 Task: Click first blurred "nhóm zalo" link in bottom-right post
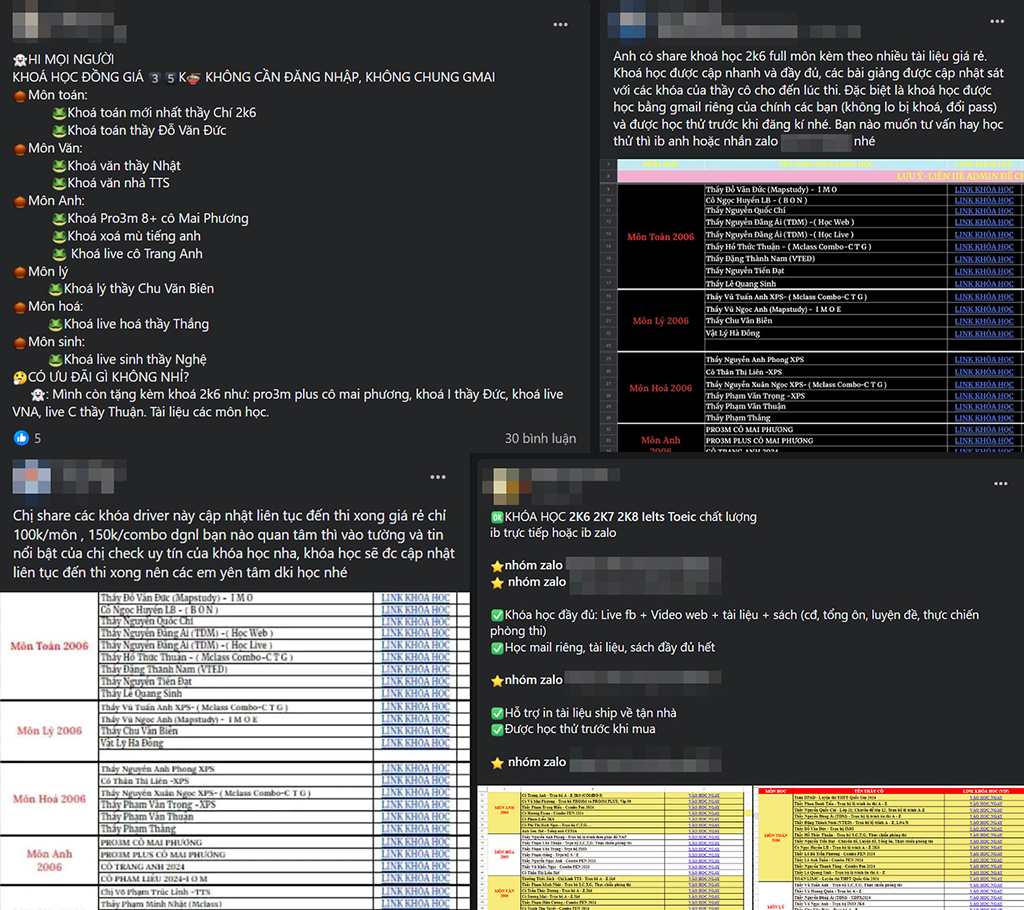pyautogui.click(x=642, y=565)
